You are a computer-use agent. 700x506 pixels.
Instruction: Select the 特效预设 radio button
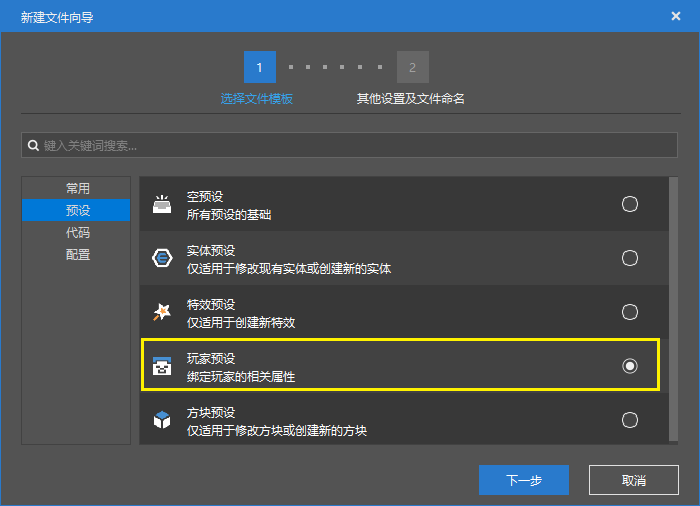[630, 312]
